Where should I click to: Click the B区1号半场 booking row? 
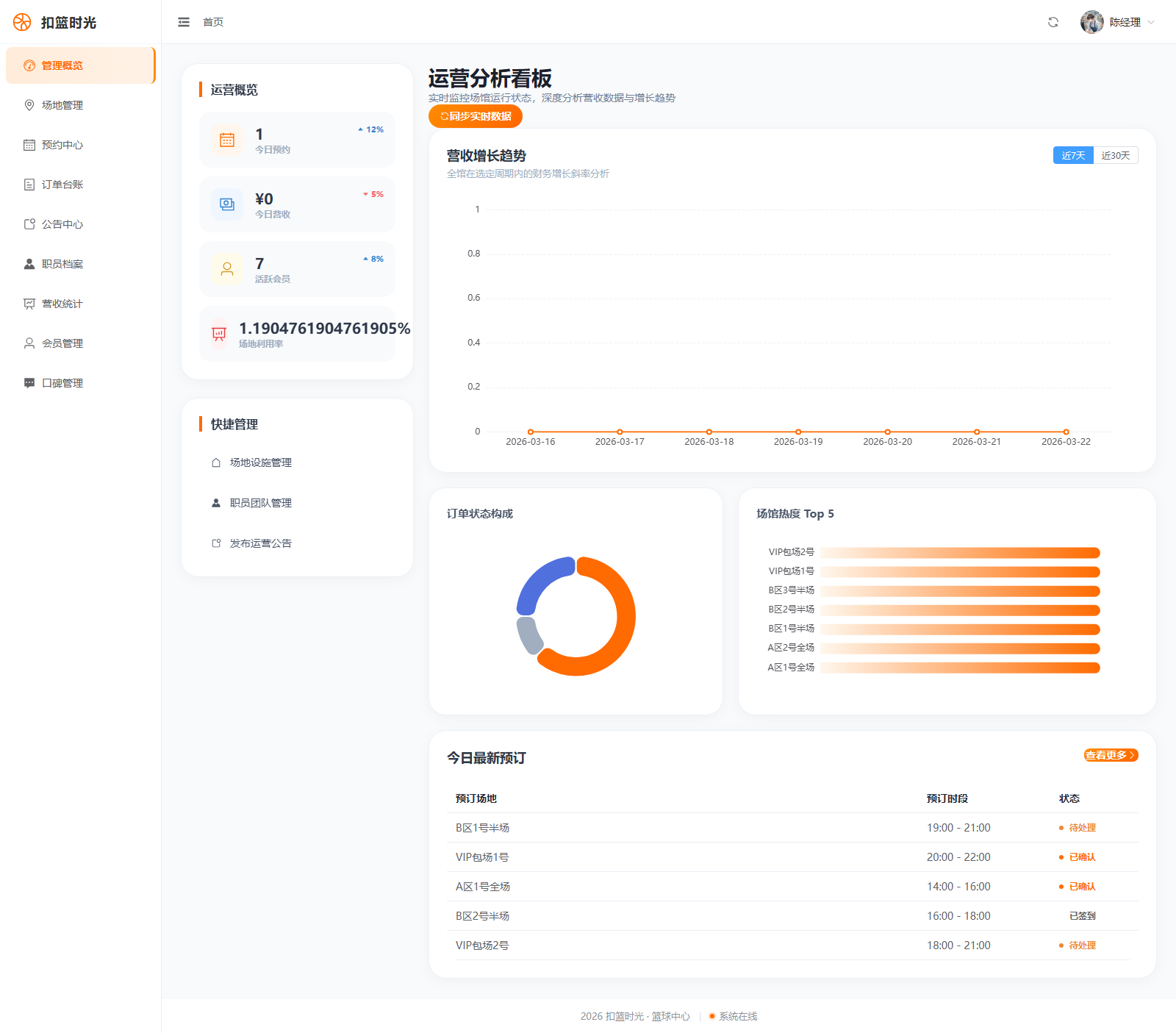tap(792, 828)
